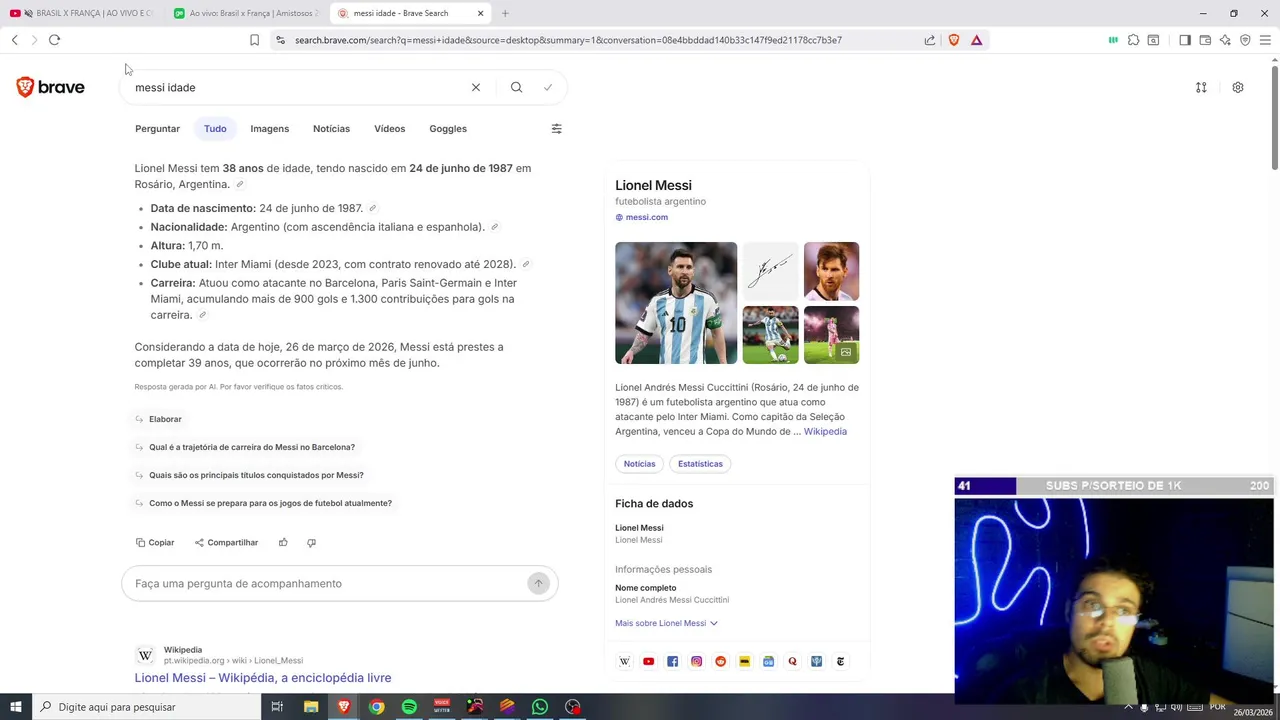The height and width of the screenshot is (720, 1280).
Task: Select the Tudo results tab
Action: (x=215, y=128)
